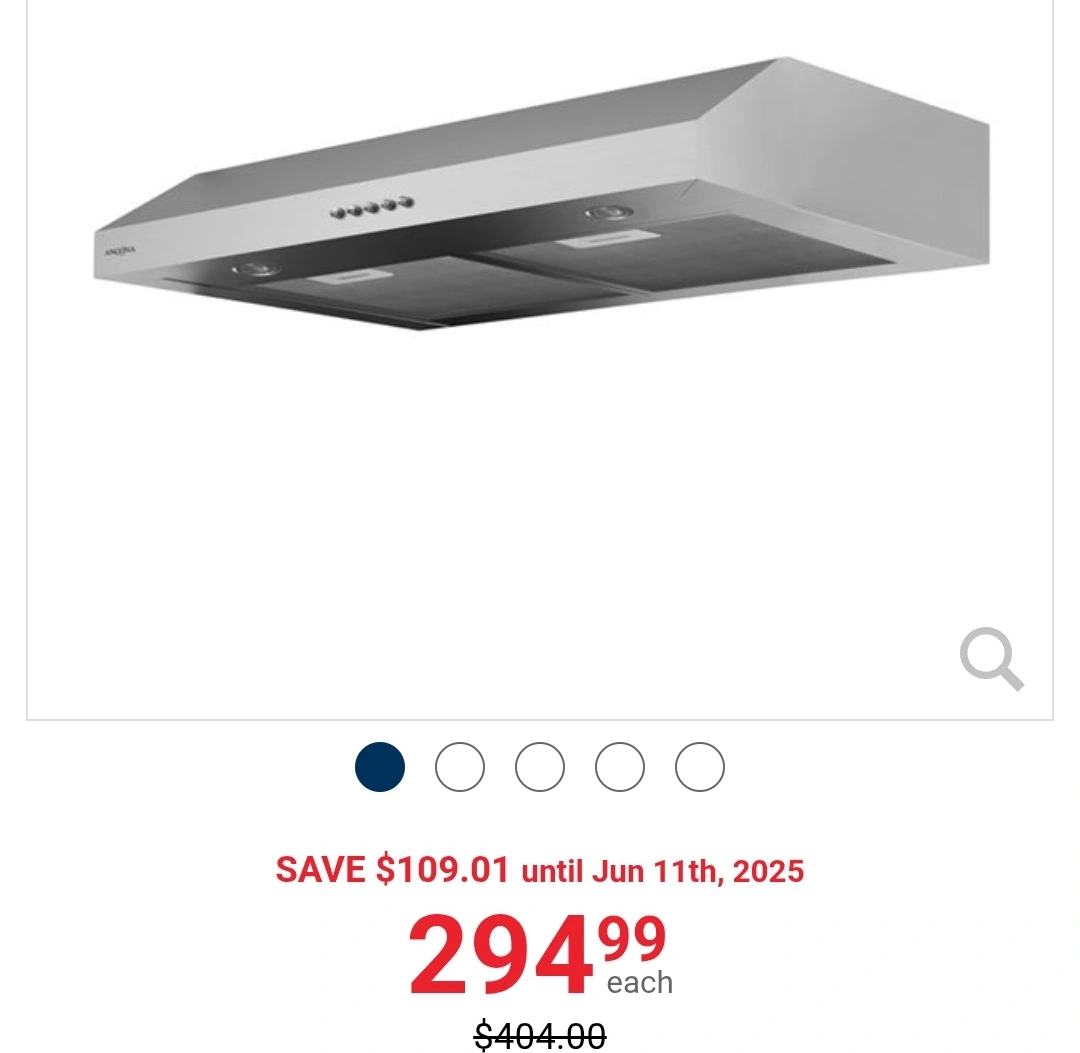
Task: Click the row of control knobs on hood
Action: click(372, 207)
